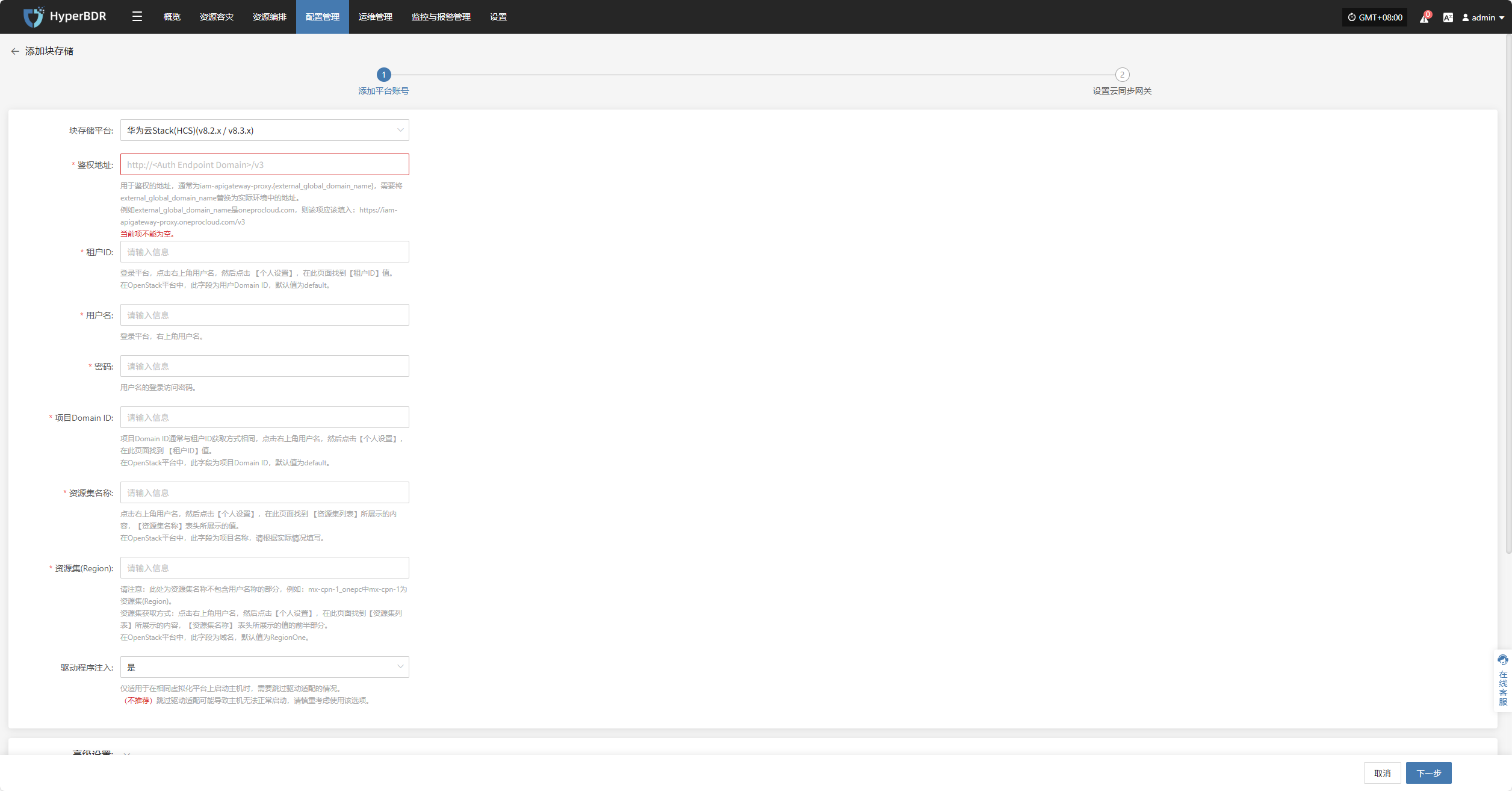The width and height of the screenshot is (1512, 791).
Task: Open the 块存储平台 dropdown
Action: coord(264,130)
